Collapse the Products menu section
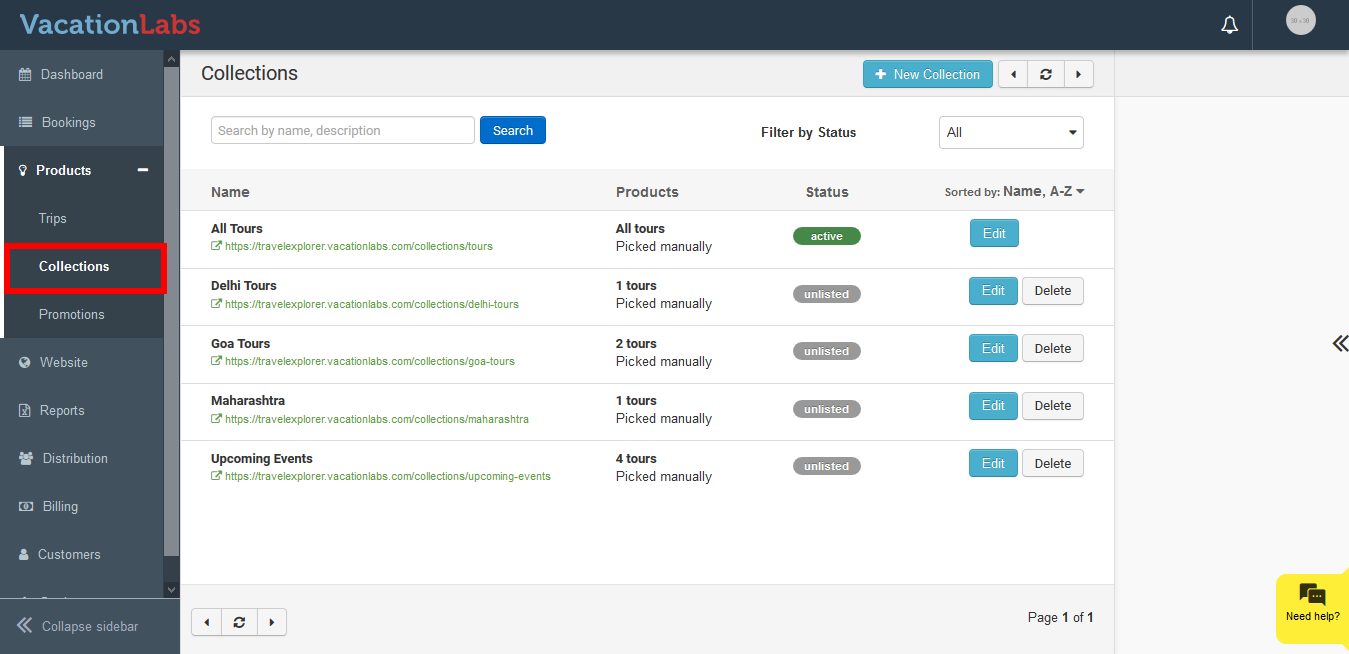The height and width of the screenshot is (654, 1349). 143,170
